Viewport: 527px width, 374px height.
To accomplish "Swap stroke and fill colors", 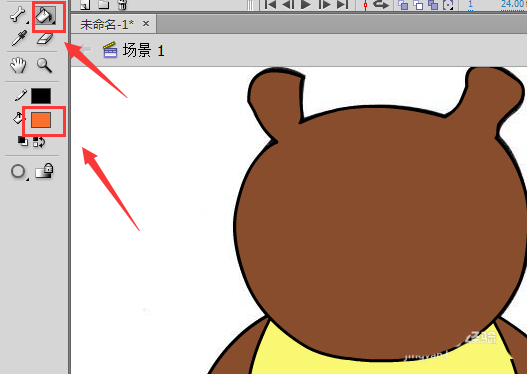I will tap(39, 142).
